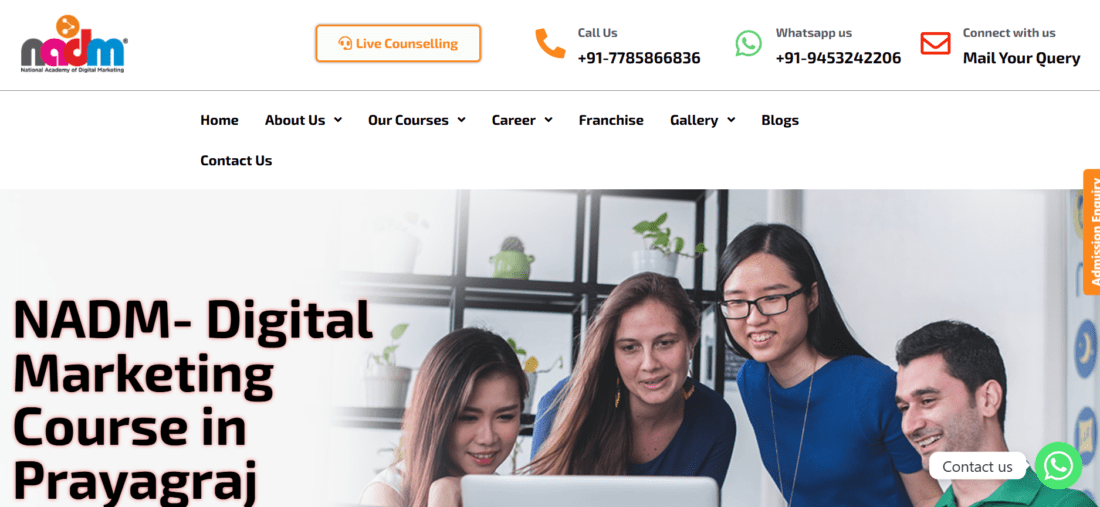Open the Blogs menu item
Image resolution: width=1100 pixels, height=507 pixels.
click(780, 120)
